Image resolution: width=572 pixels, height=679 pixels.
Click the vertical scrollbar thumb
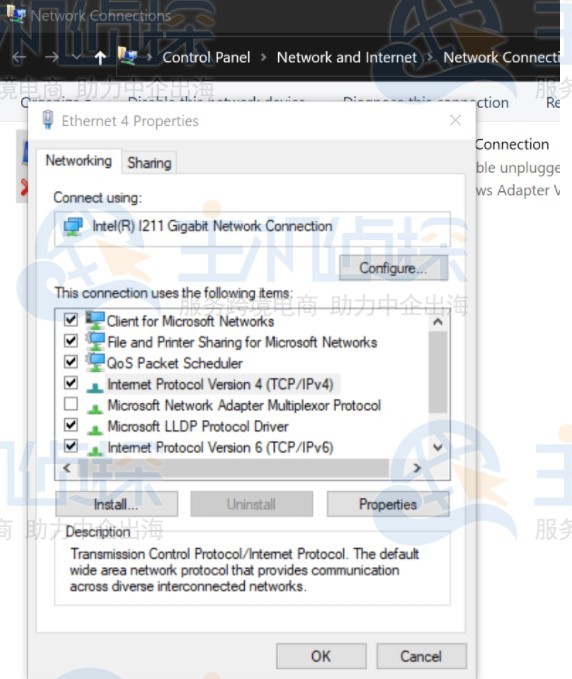(x=438, y=372)
